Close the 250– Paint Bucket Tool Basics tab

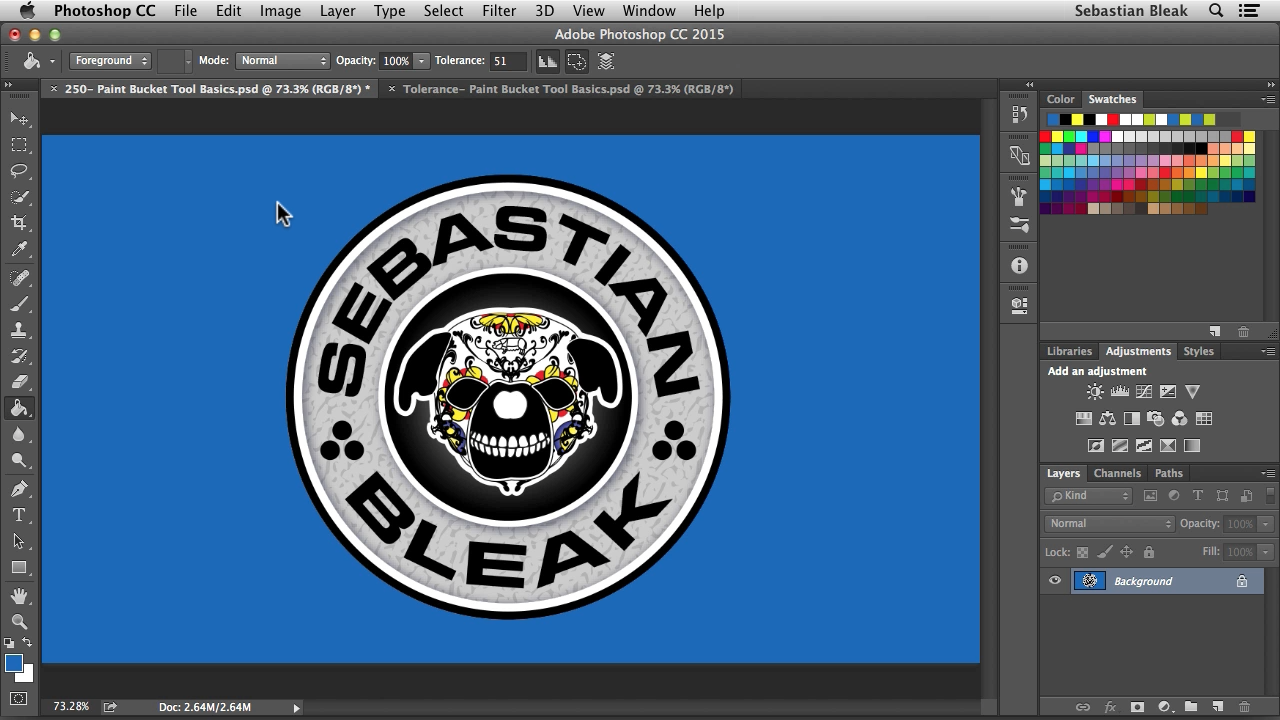[x=54, y=89]
